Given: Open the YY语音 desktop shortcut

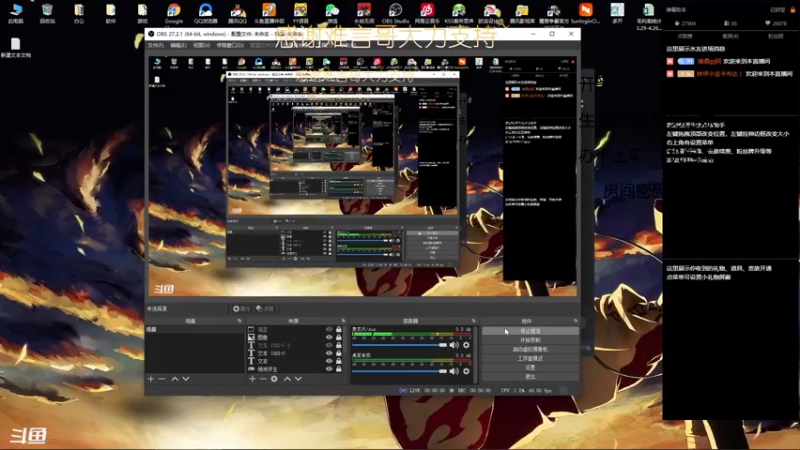Looking at the screenshot, I should pos(301,13).
